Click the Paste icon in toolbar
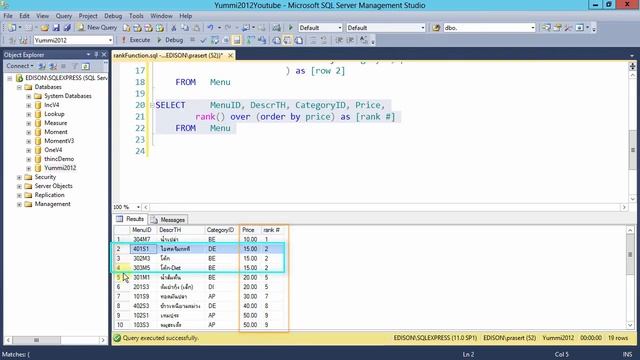Screen dimensions: 640x360 coord(196,28)
